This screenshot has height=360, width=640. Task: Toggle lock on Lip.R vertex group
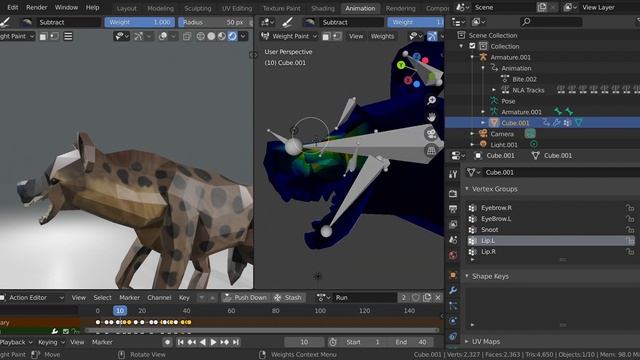click(x=630, y=252)
